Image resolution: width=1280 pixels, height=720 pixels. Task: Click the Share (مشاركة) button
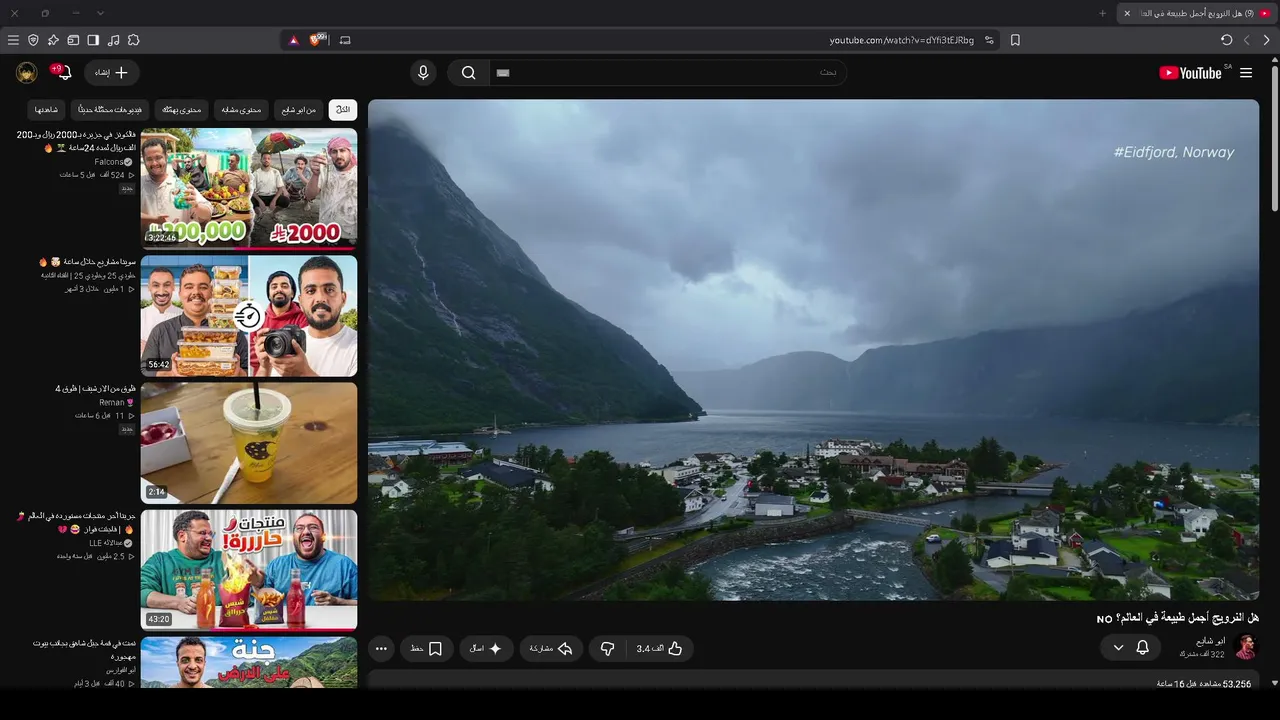coord(551,649)
